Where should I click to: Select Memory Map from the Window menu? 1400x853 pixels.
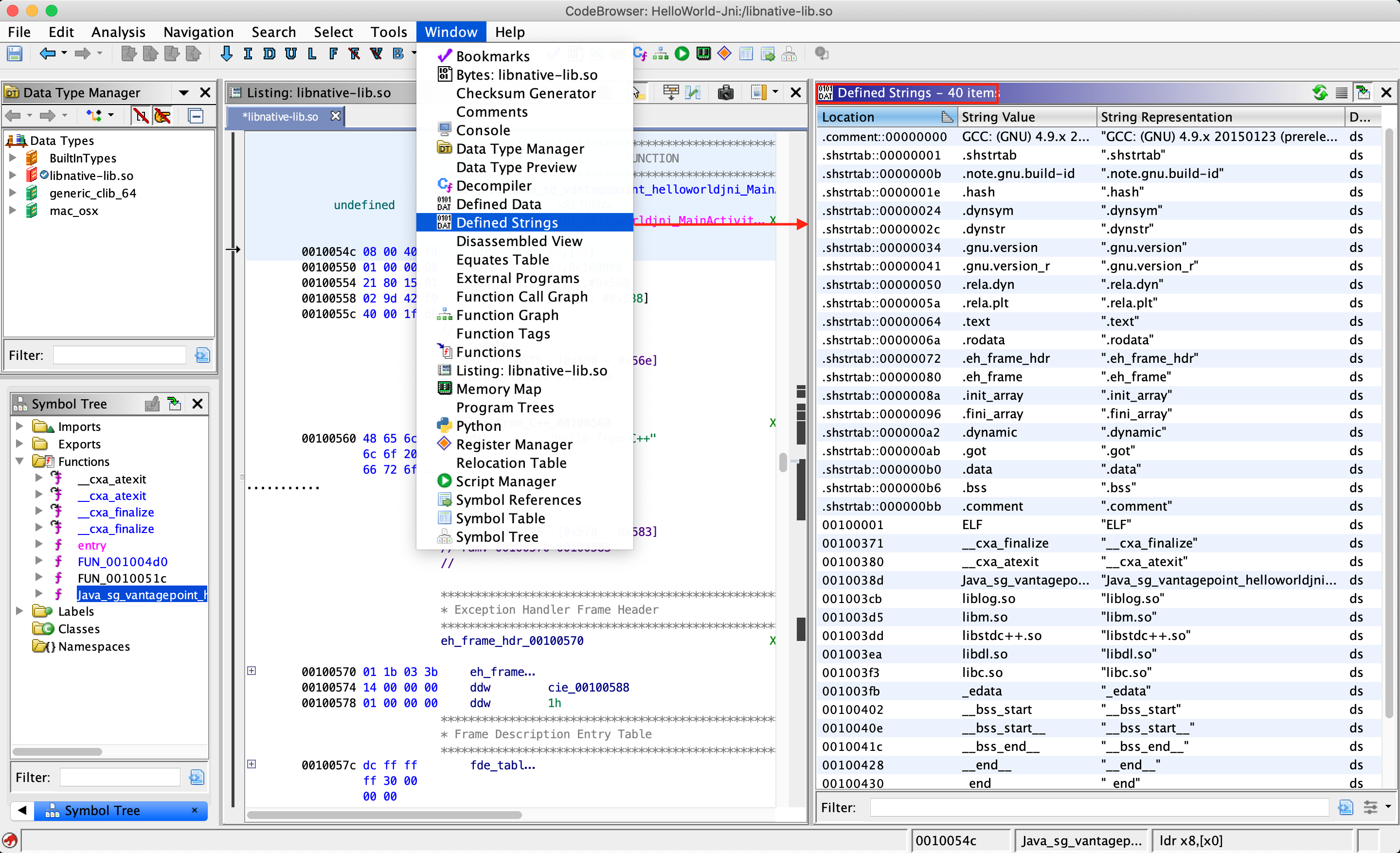(x=498, y=389)
